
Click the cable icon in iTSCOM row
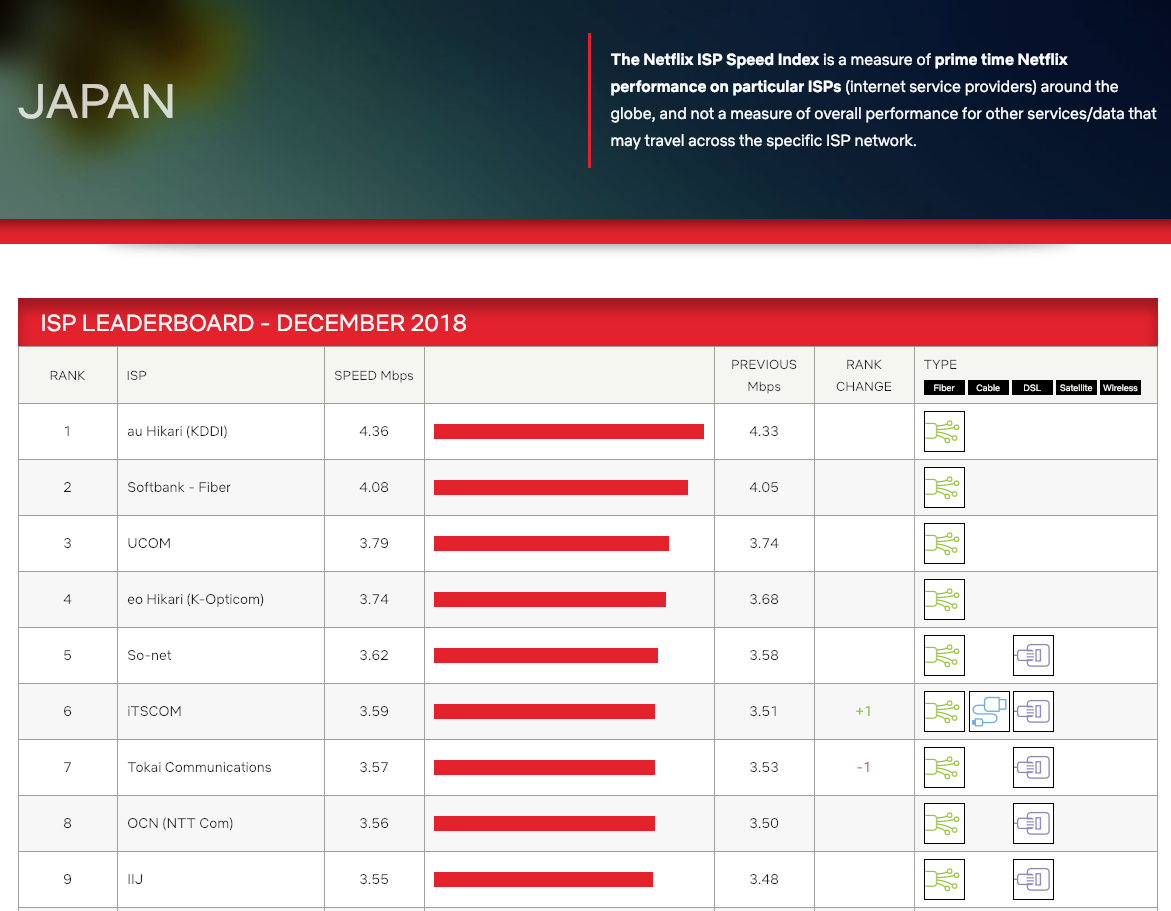[x=989, y=712]
